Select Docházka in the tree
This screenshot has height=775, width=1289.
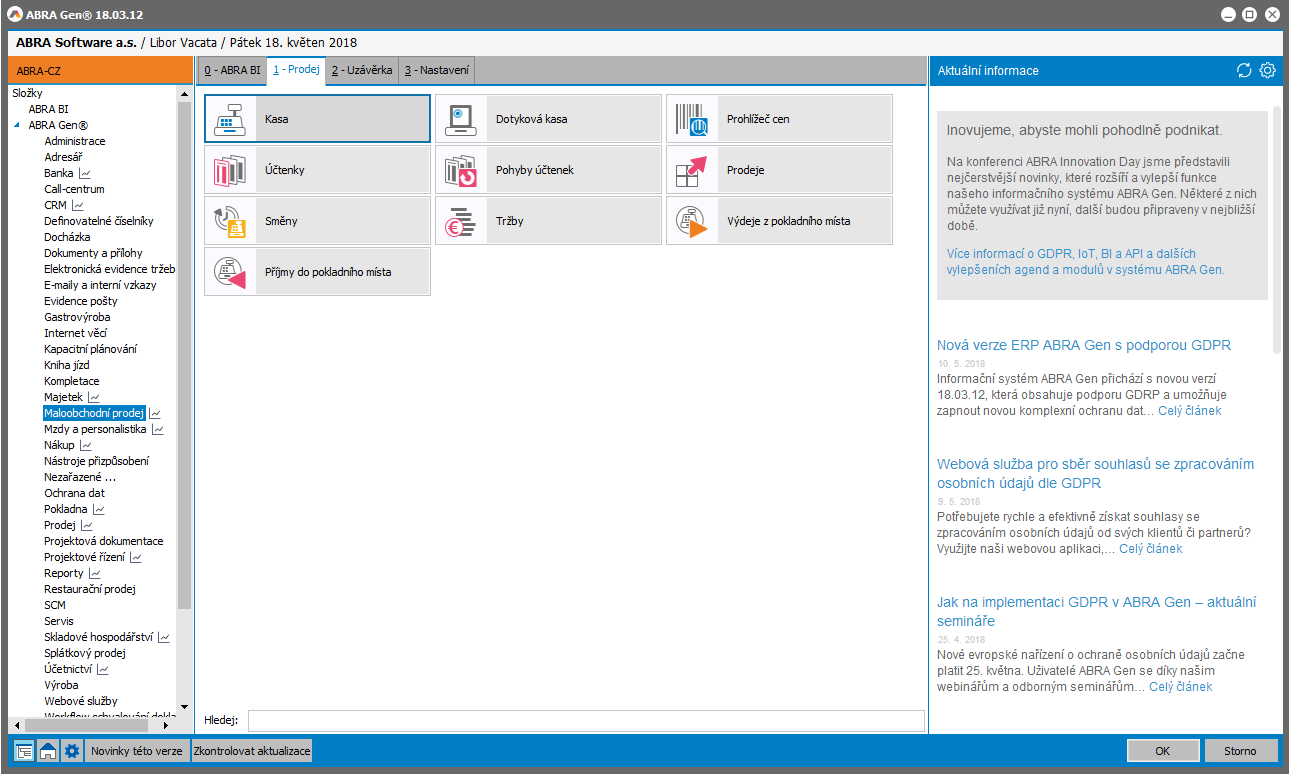[x=67, y=237]
